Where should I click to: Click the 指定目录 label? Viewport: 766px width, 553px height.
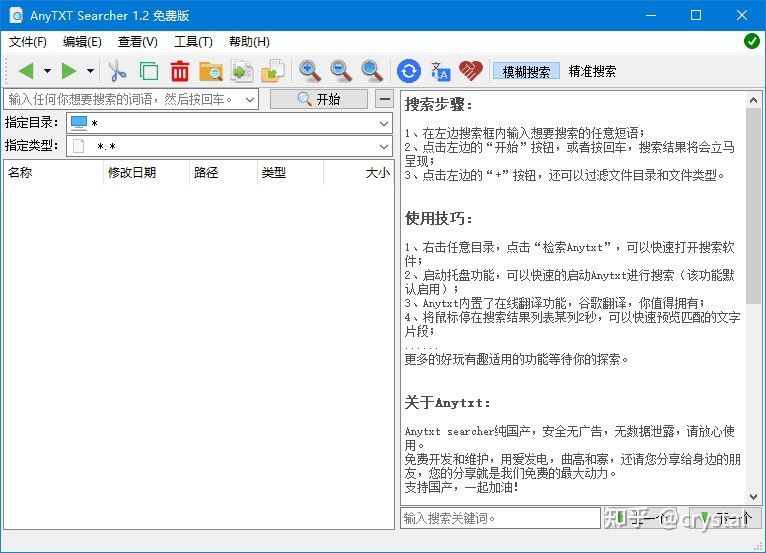(31, 122)
